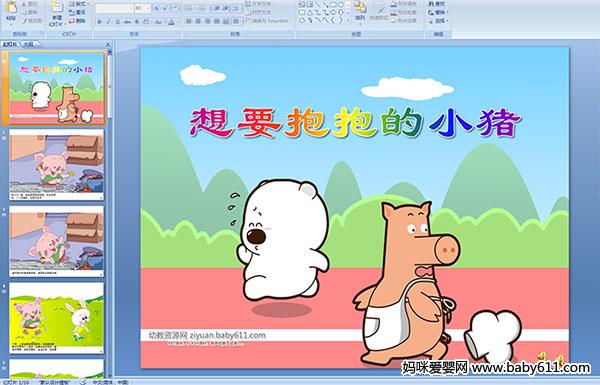Image resolution: width=600 pixels, height=385 pixels.
Task: Toggle Bold text formatting
Action: click(99, 22)
